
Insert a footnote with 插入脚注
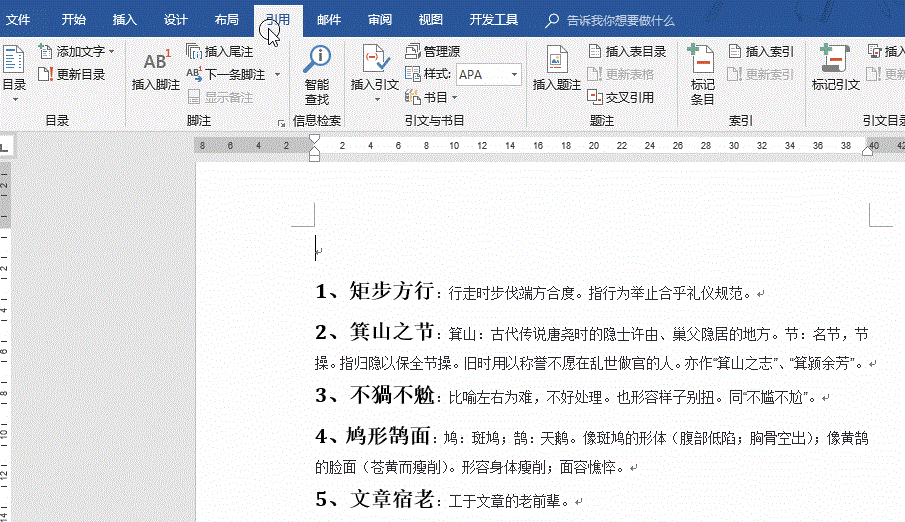156,69
